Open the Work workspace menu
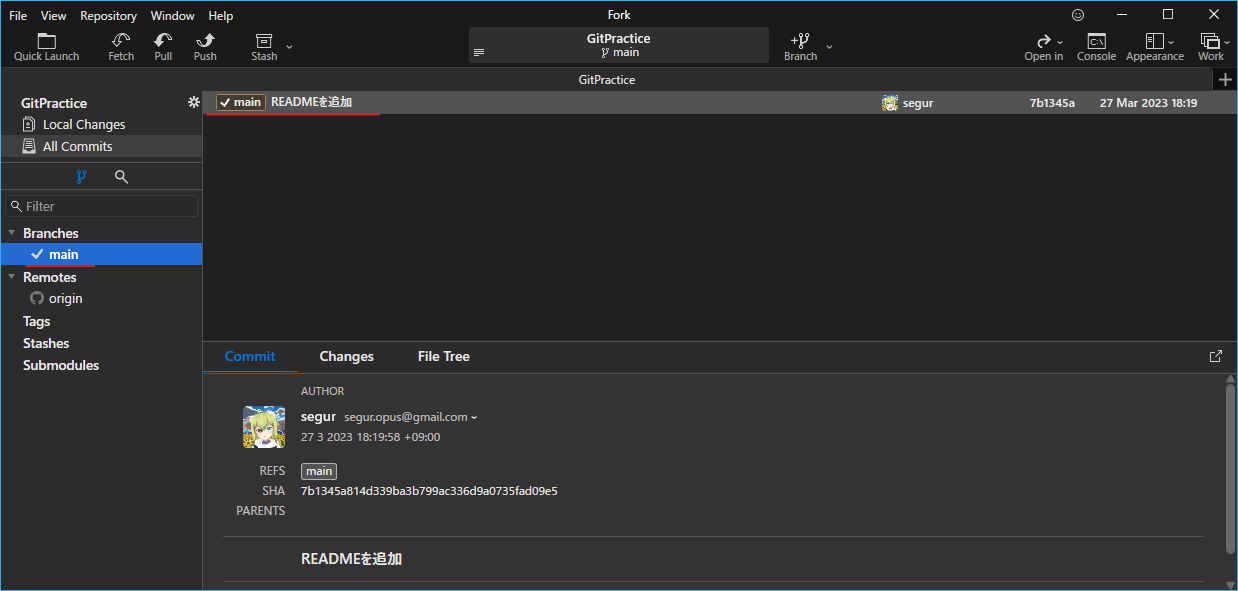This screenshot has width=1238, height=591. pos(1210,47)
